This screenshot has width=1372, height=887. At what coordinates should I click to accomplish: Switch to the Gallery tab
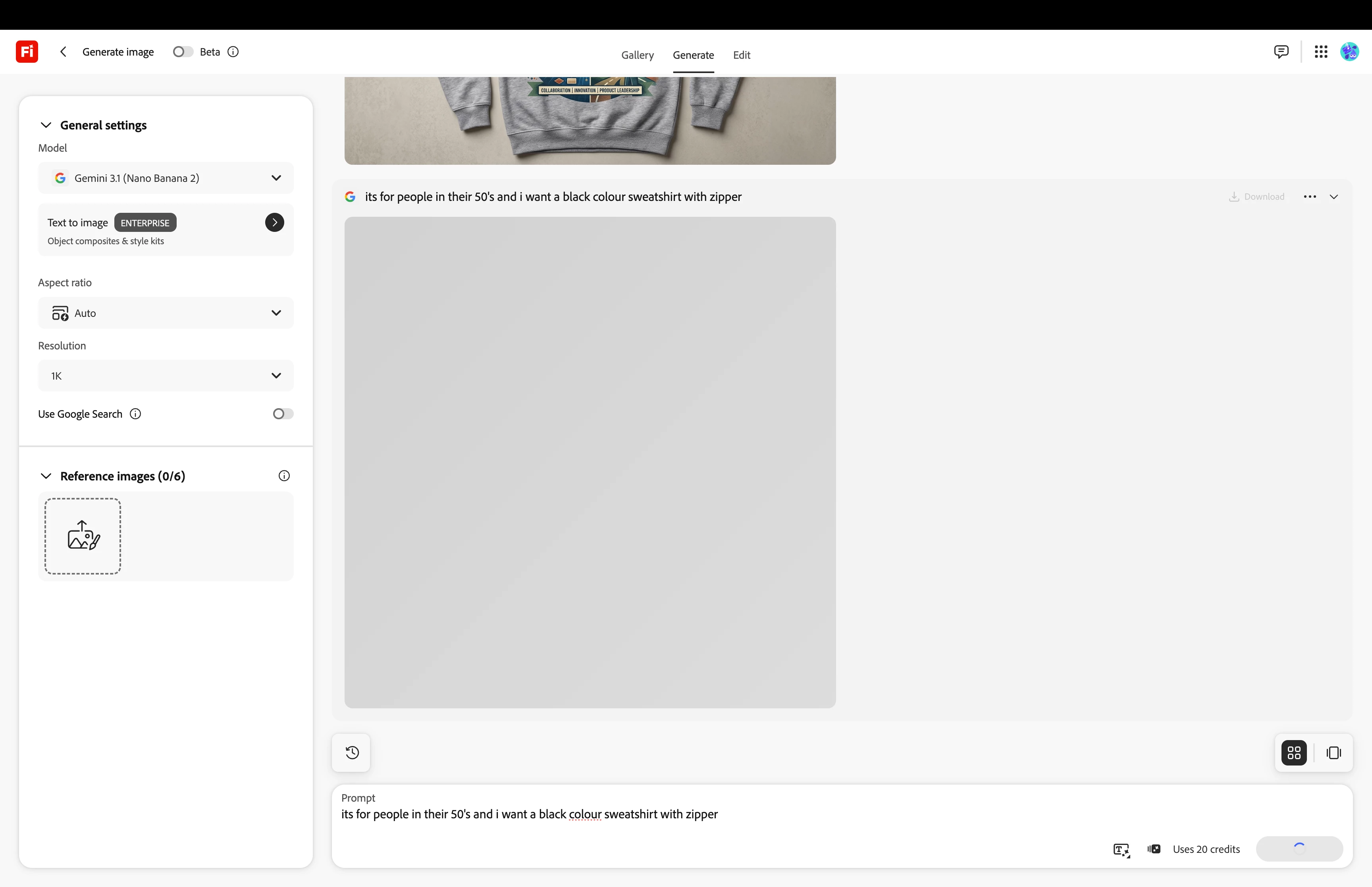point(637,55)
